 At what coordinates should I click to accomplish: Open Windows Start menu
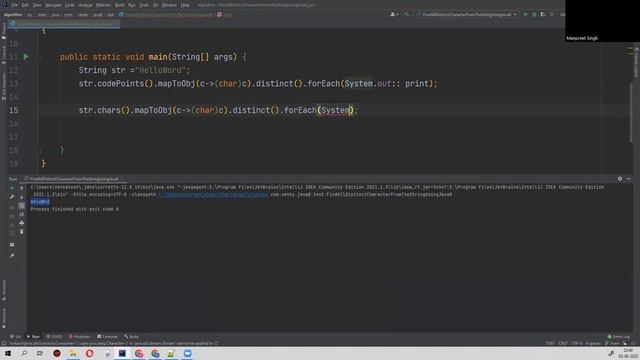[8, 353]
